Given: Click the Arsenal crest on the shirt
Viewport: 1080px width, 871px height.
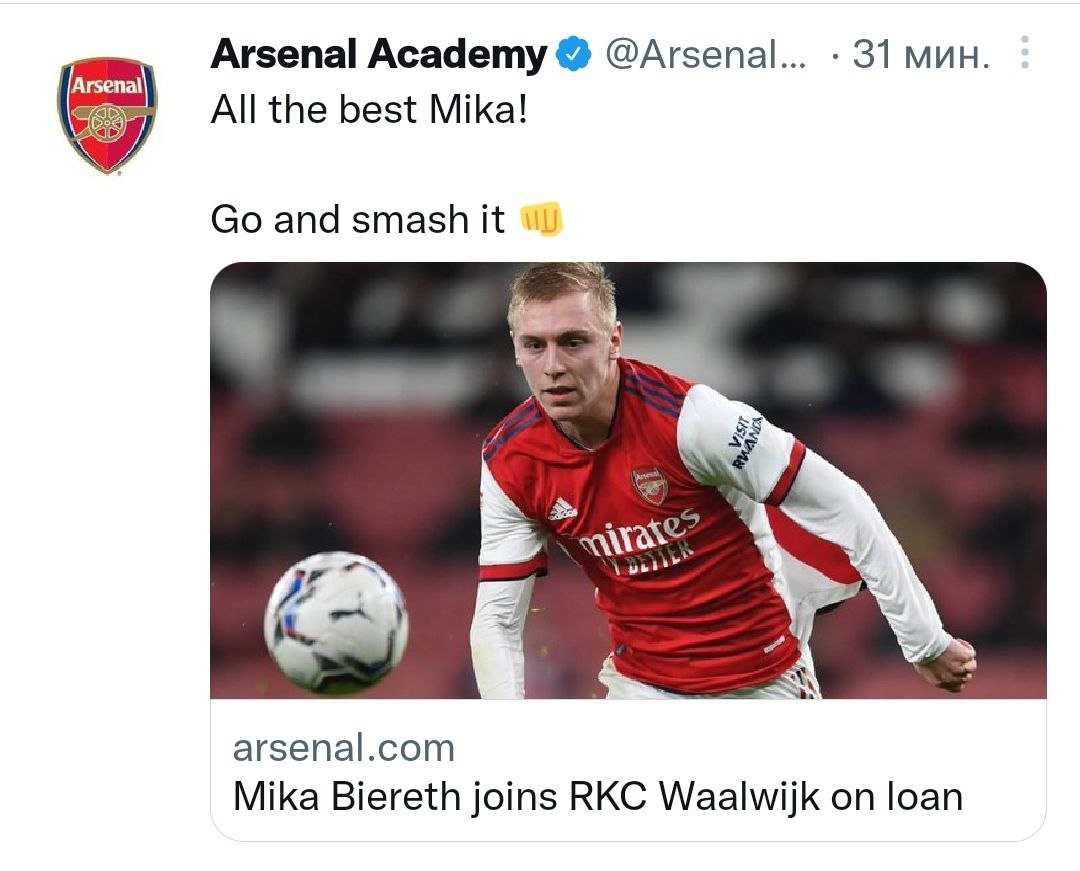Looking at the screenshot, I should (x=649, y=484).
